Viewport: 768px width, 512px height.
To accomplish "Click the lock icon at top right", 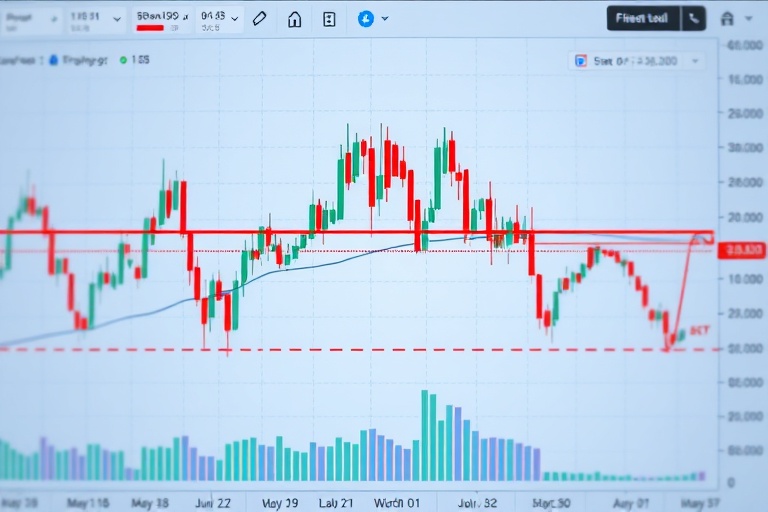I will click(727, 18).
